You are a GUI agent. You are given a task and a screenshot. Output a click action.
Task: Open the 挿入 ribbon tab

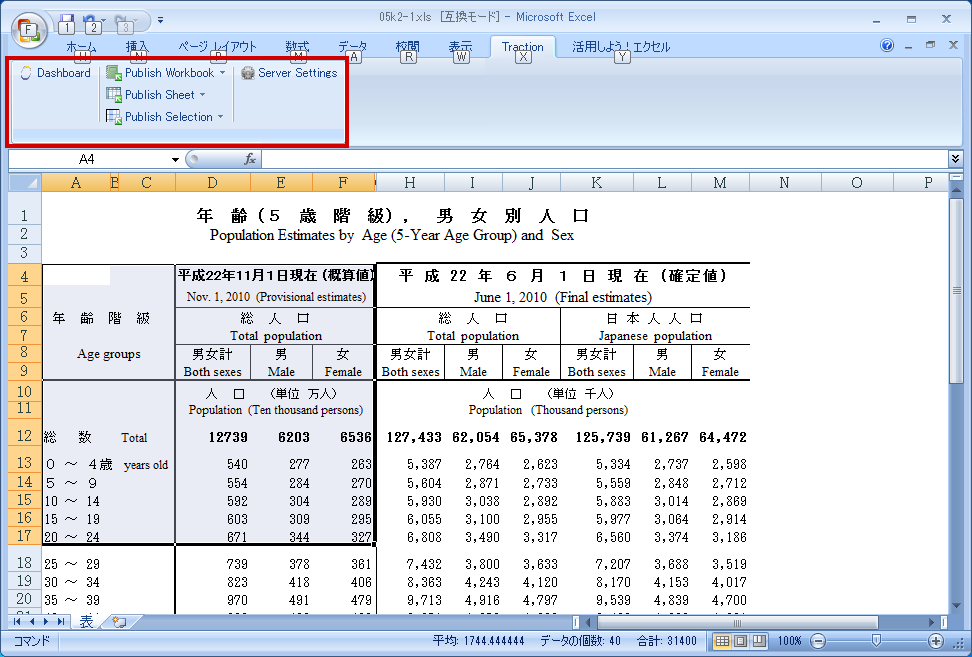137,46
